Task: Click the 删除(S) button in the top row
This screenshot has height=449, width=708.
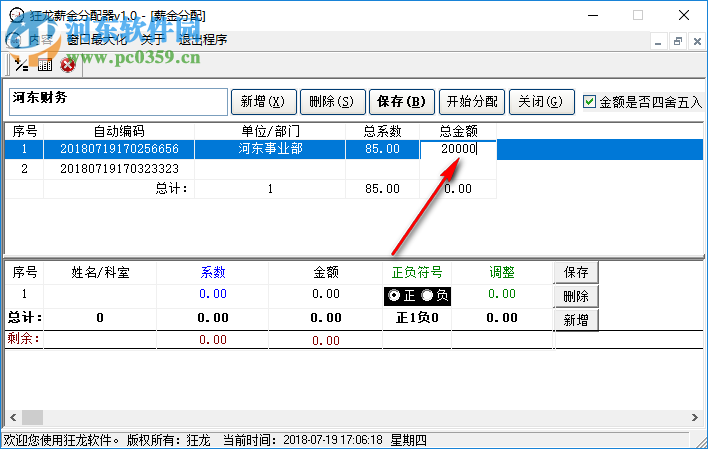Action: tap(332, 102)
